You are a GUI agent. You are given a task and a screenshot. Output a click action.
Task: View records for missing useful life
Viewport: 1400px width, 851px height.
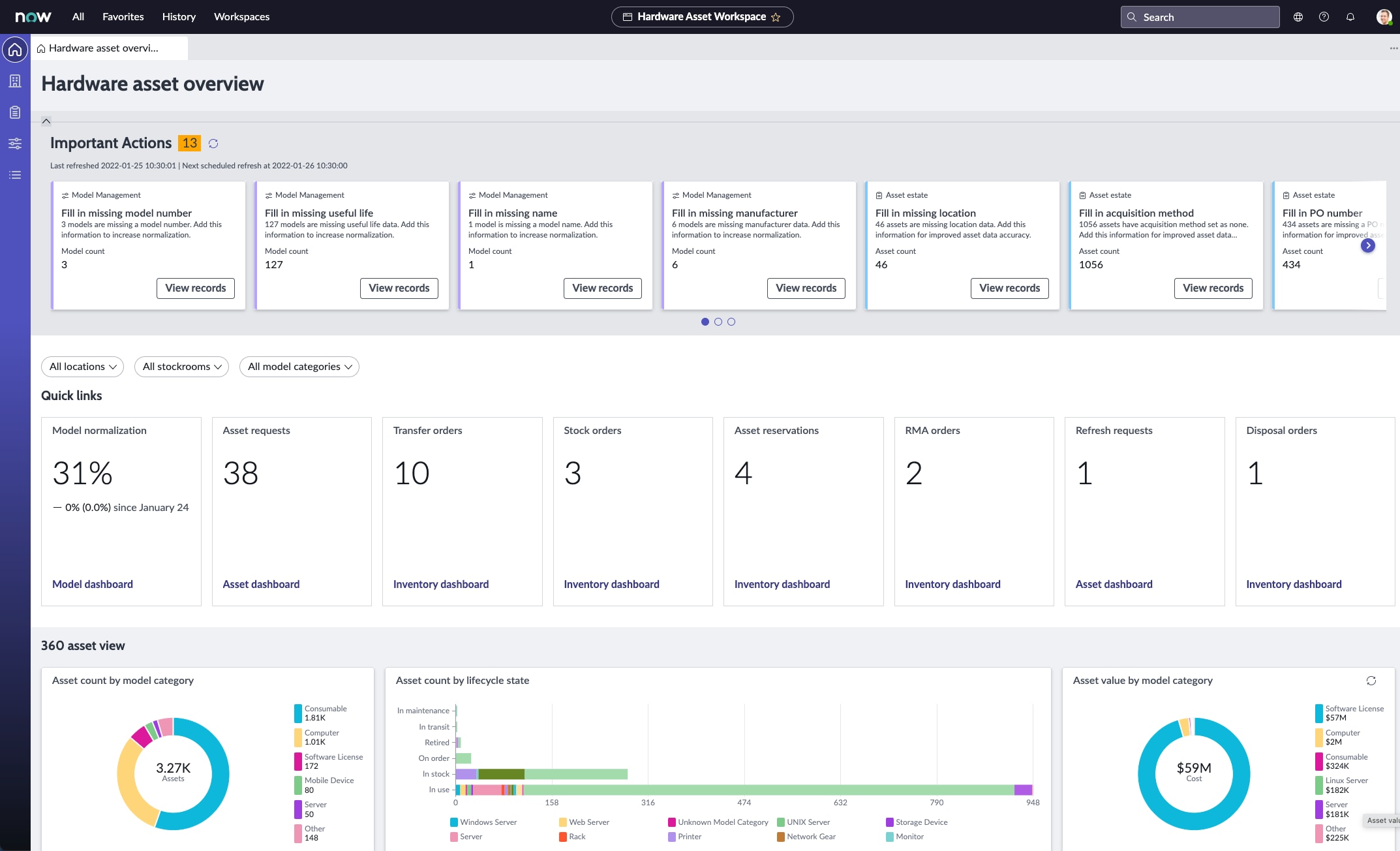tap(399, 288)
